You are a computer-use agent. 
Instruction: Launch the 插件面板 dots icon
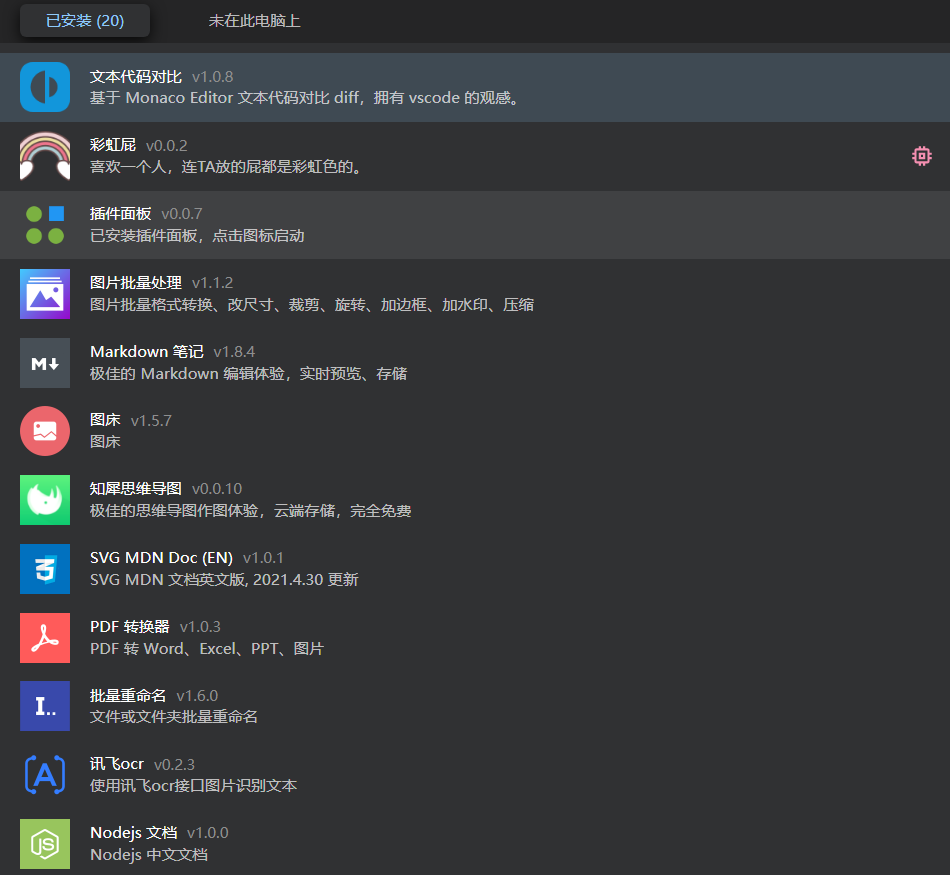point(45,225)
